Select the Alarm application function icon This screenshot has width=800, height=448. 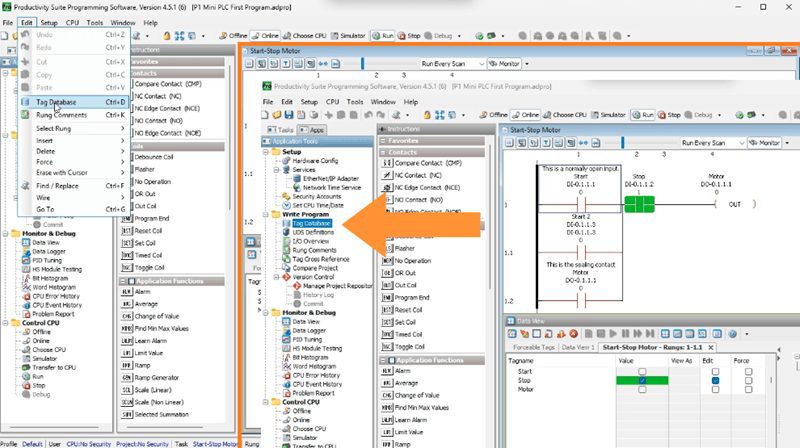pos(389,370)
